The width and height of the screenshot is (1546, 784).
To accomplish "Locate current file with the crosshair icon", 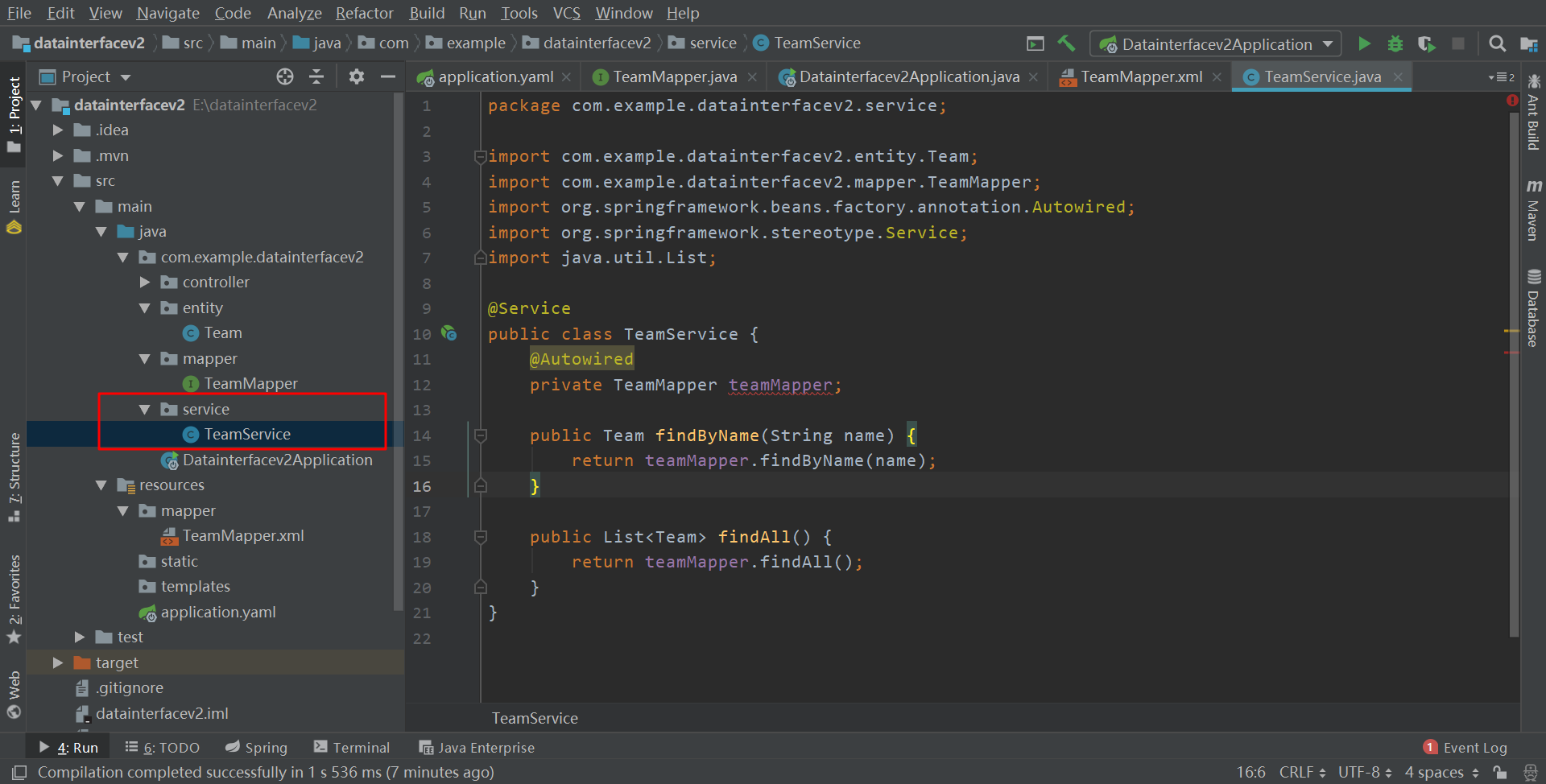I will 285,76.
